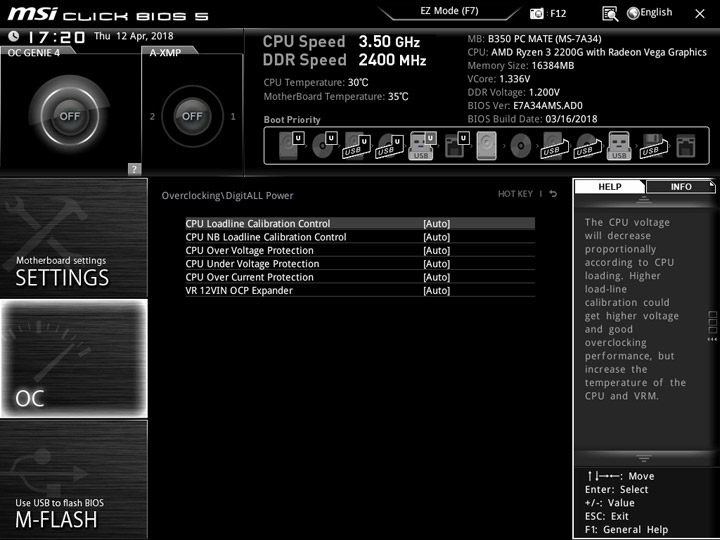This screenshot has width=720, height=540.
Task: Open CPU NB Loadline Calibration [Auto] value
Action: tap(437, 237)
